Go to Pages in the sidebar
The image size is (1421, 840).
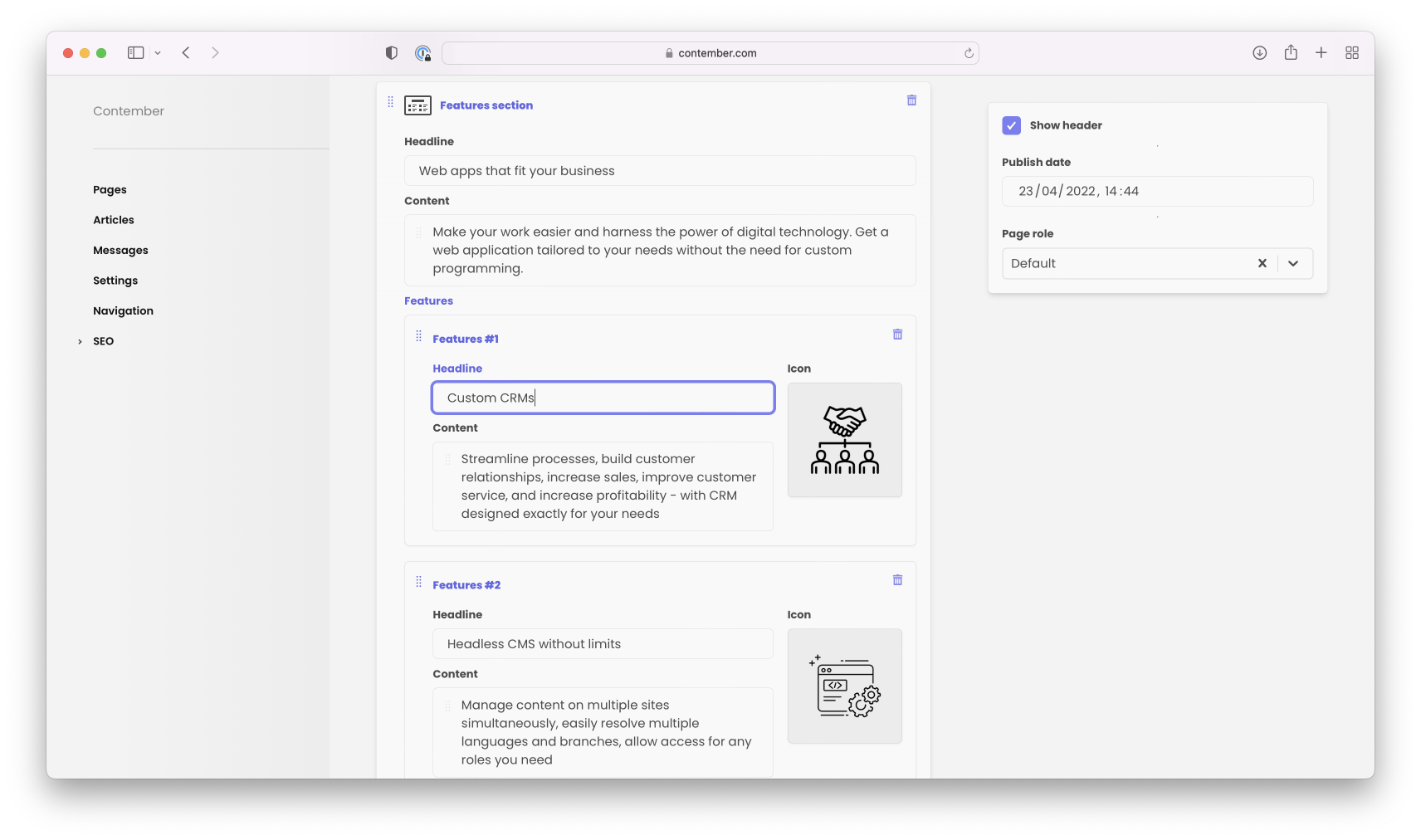110,189
